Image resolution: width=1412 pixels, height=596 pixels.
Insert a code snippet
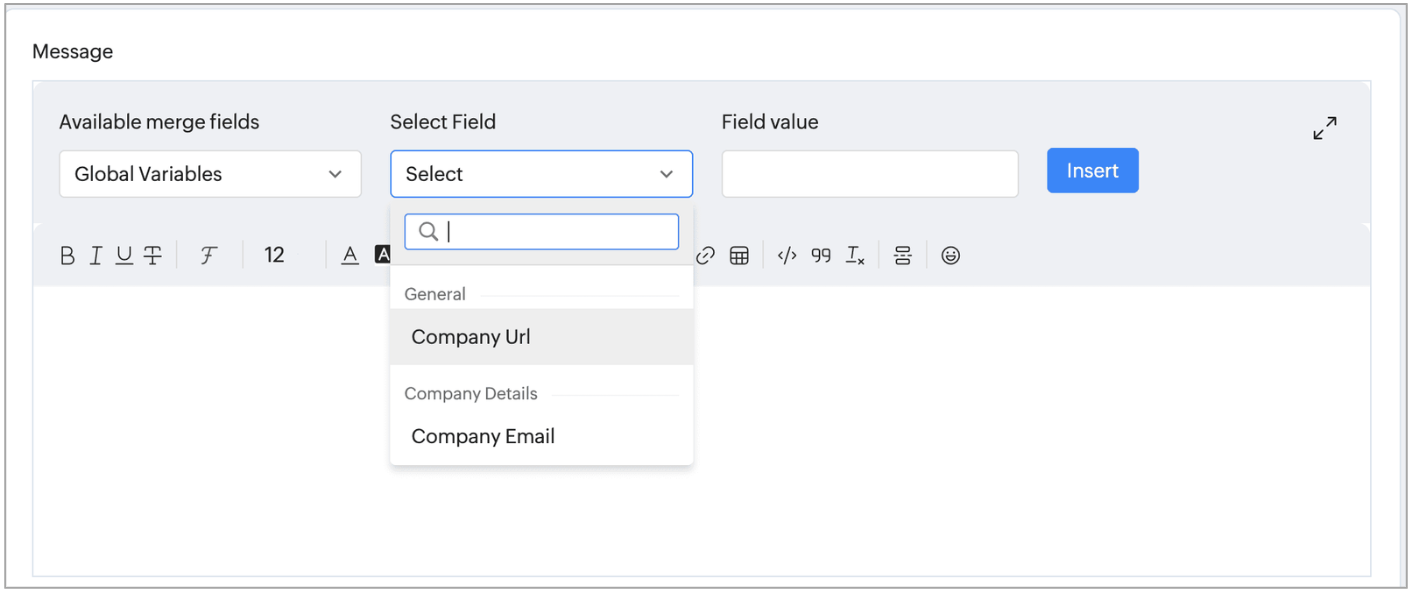pyautogui.click(x=787, y=256)
